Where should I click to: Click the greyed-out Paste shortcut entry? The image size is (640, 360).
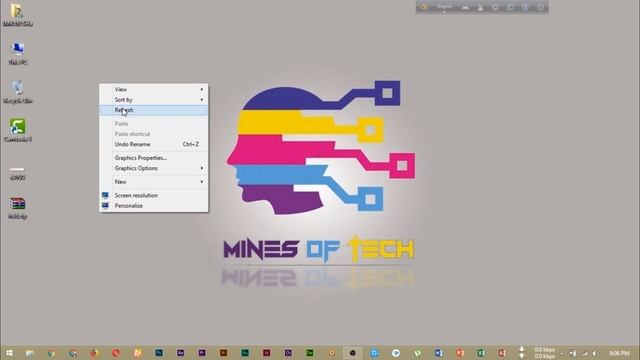tap(153, 134)
